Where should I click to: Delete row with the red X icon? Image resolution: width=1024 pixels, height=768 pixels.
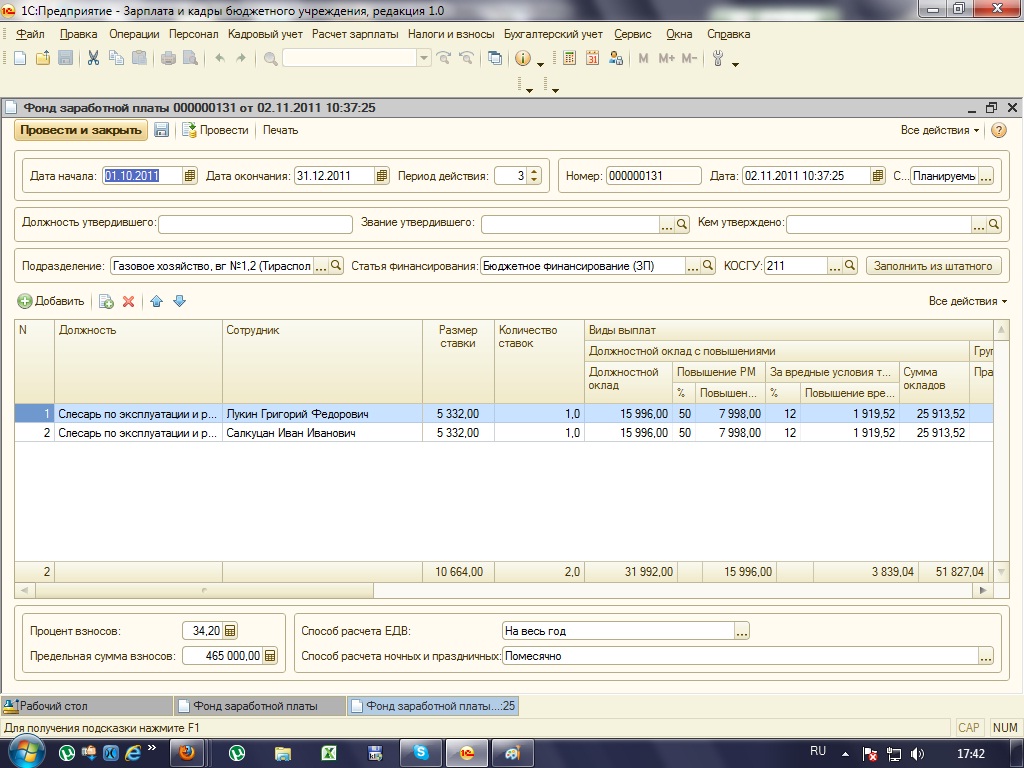(x=129, y=301)
